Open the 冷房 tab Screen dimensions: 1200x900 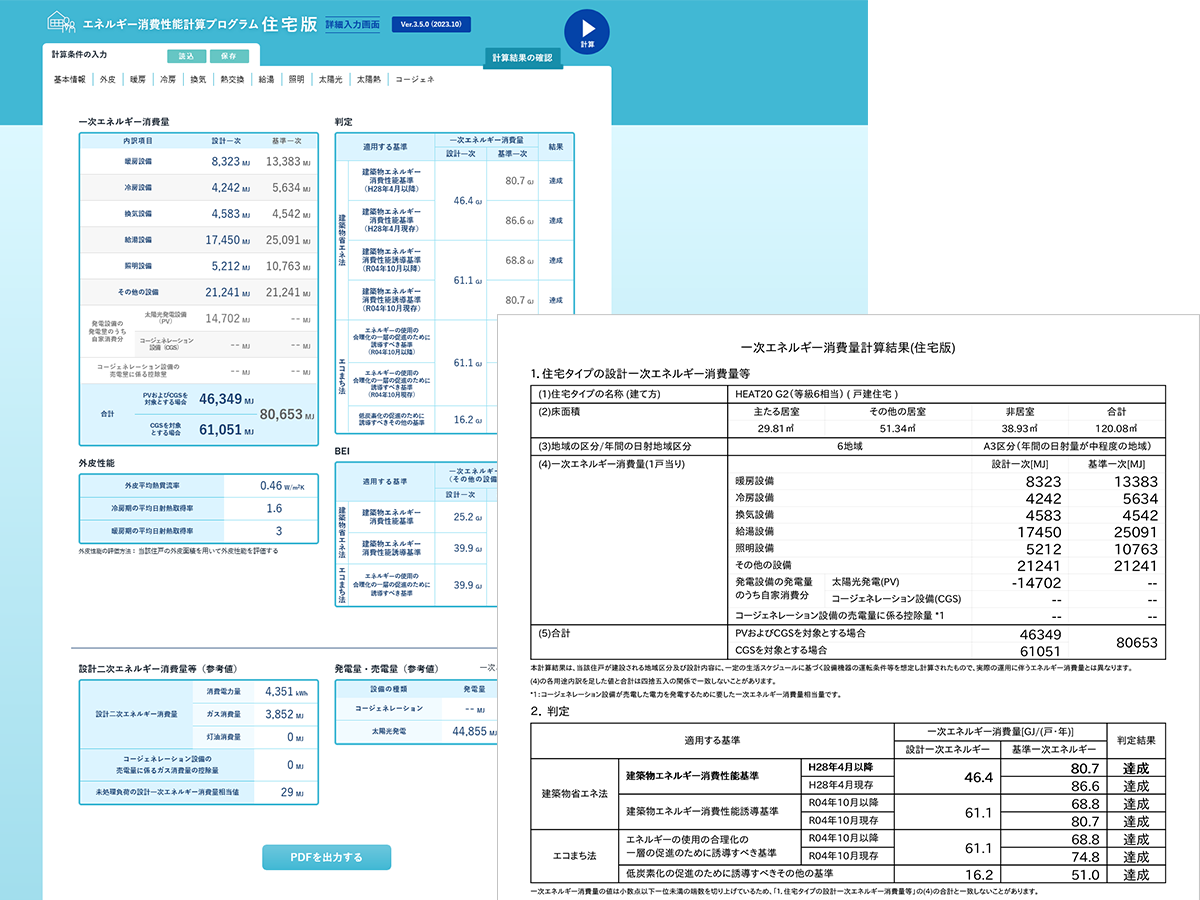168,79
